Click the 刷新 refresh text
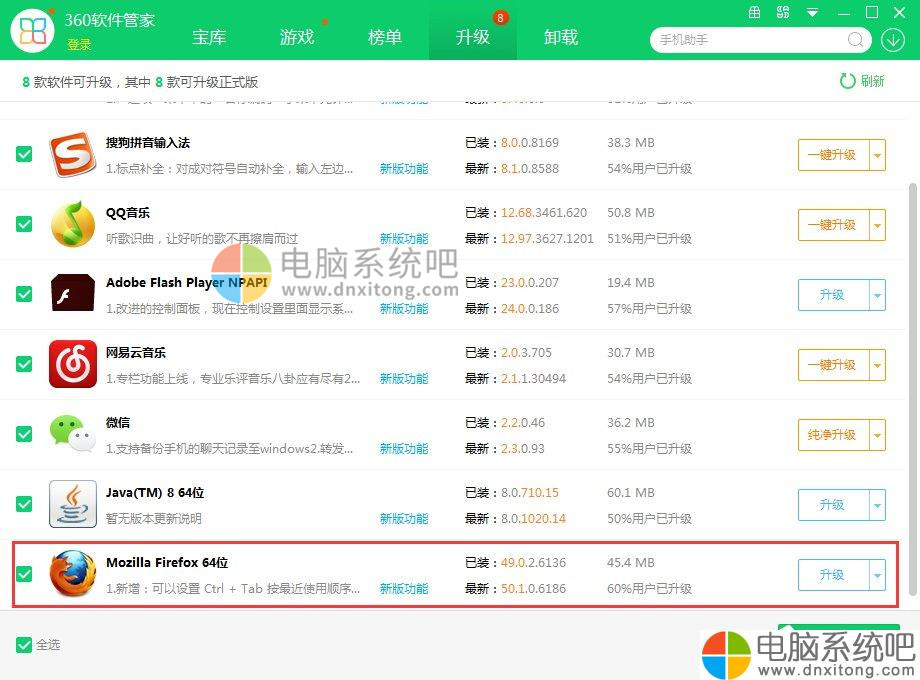Screen dimensions: 920x680 [872, 81]
